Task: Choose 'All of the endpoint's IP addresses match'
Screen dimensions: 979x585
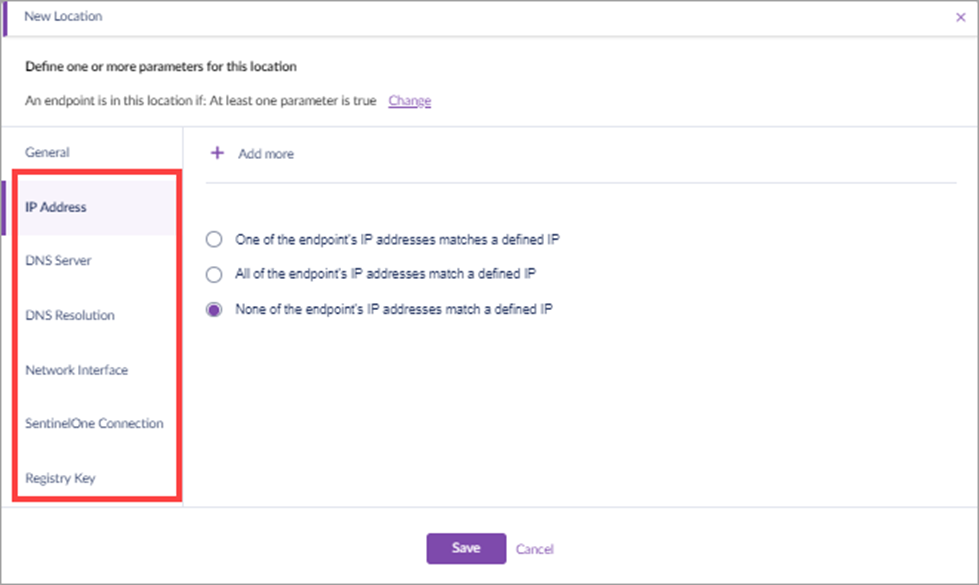Action: click(x=214, y=274)
